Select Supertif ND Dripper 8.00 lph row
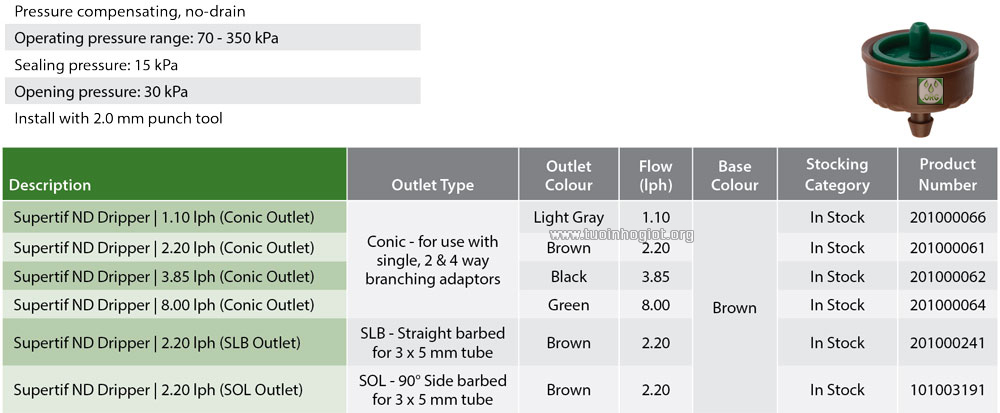The width and height of the screenshot is (1000, 413). 500,305
